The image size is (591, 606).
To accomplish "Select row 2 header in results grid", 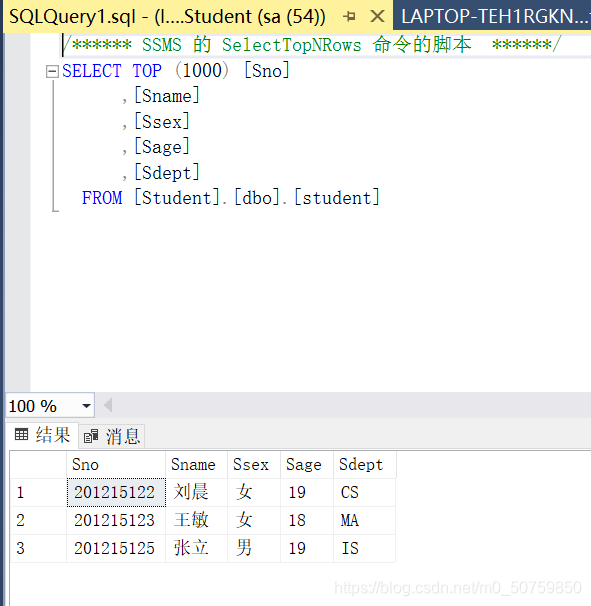I will [38, 520].
